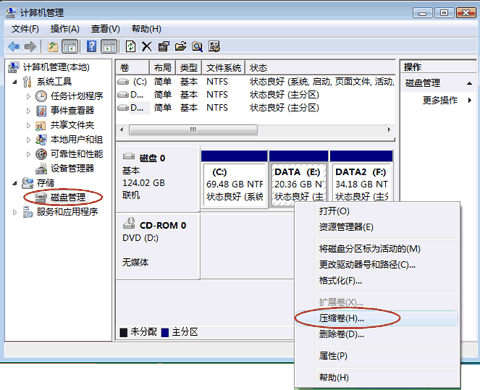Choose 帮助(H) at context menu bottom
The width and height of the screenshot is (480, 390).
coord(377,378)
